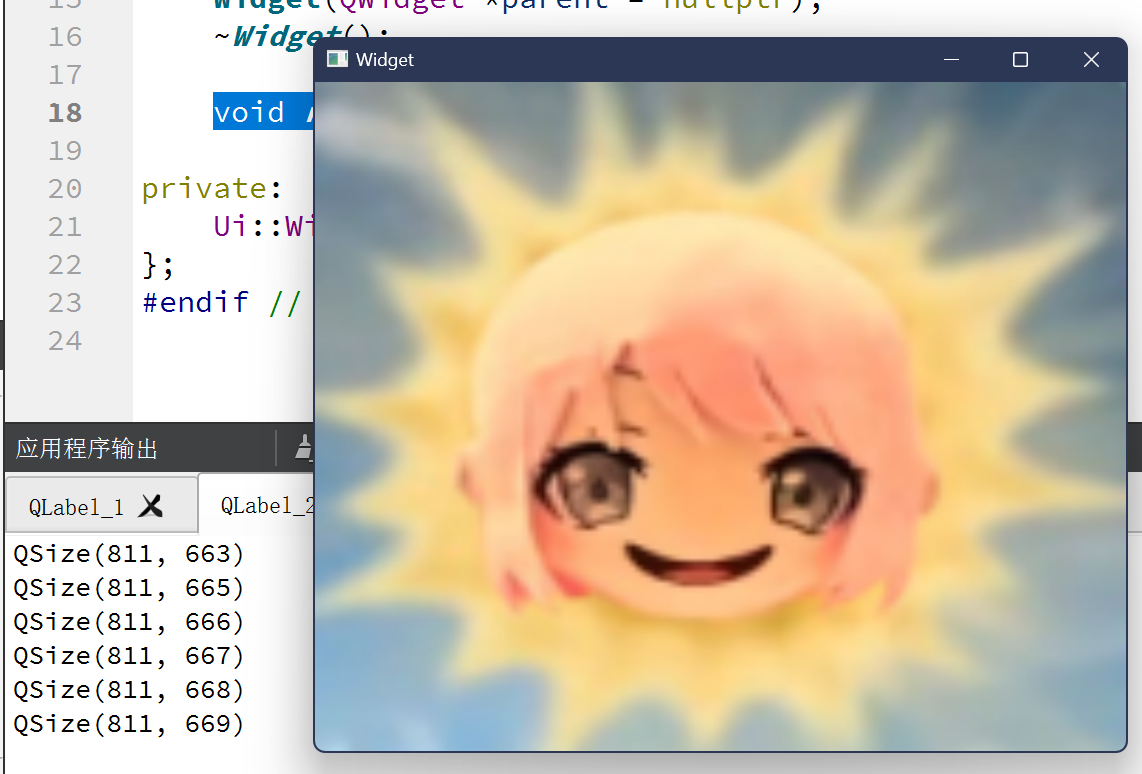Click the Widget window title icon

[x=337, y=60]
